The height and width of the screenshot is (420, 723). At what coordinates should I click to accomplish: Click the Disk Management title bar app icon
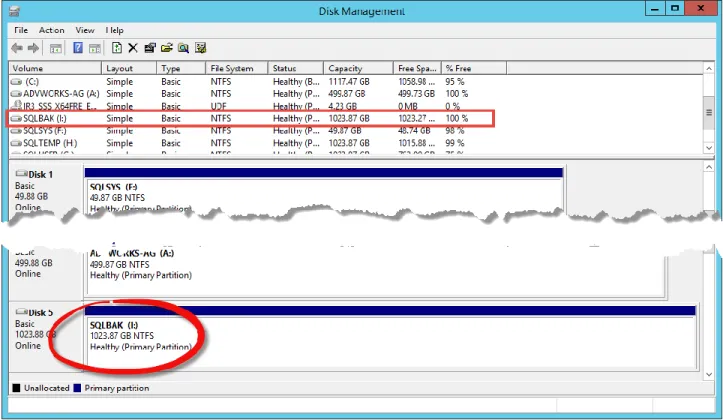(x=14, y=11)
